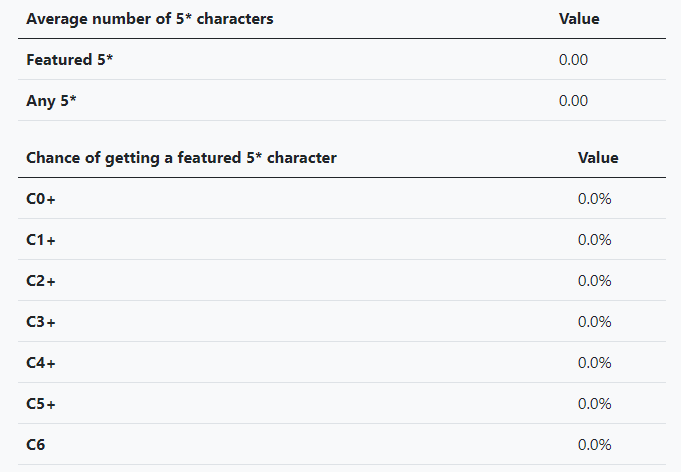Click the Value header of the chance table
The image size is (681, 472).
[x=598, y=158]
